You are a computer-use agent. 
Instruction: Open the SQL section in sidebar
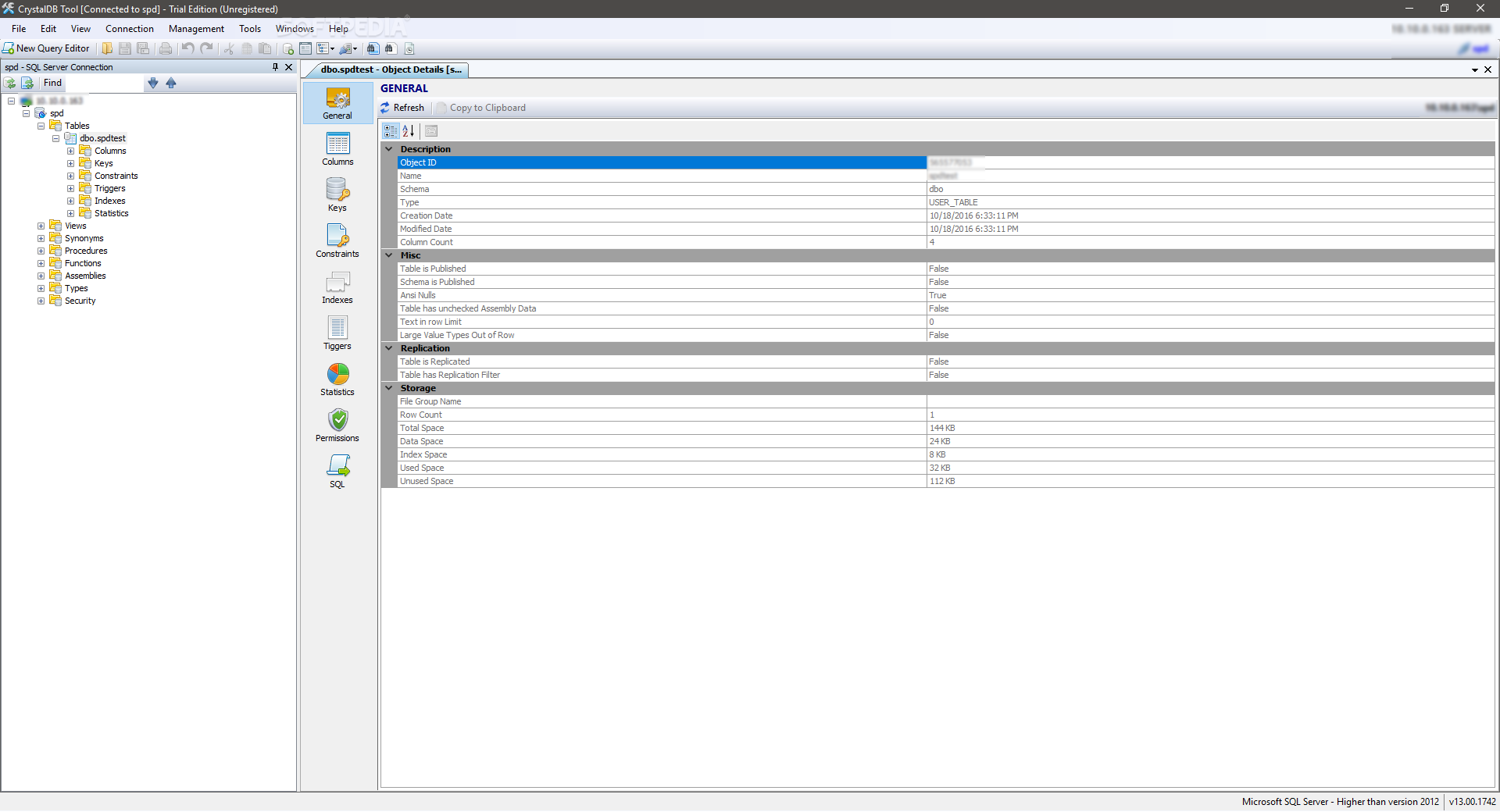point(337,472)
